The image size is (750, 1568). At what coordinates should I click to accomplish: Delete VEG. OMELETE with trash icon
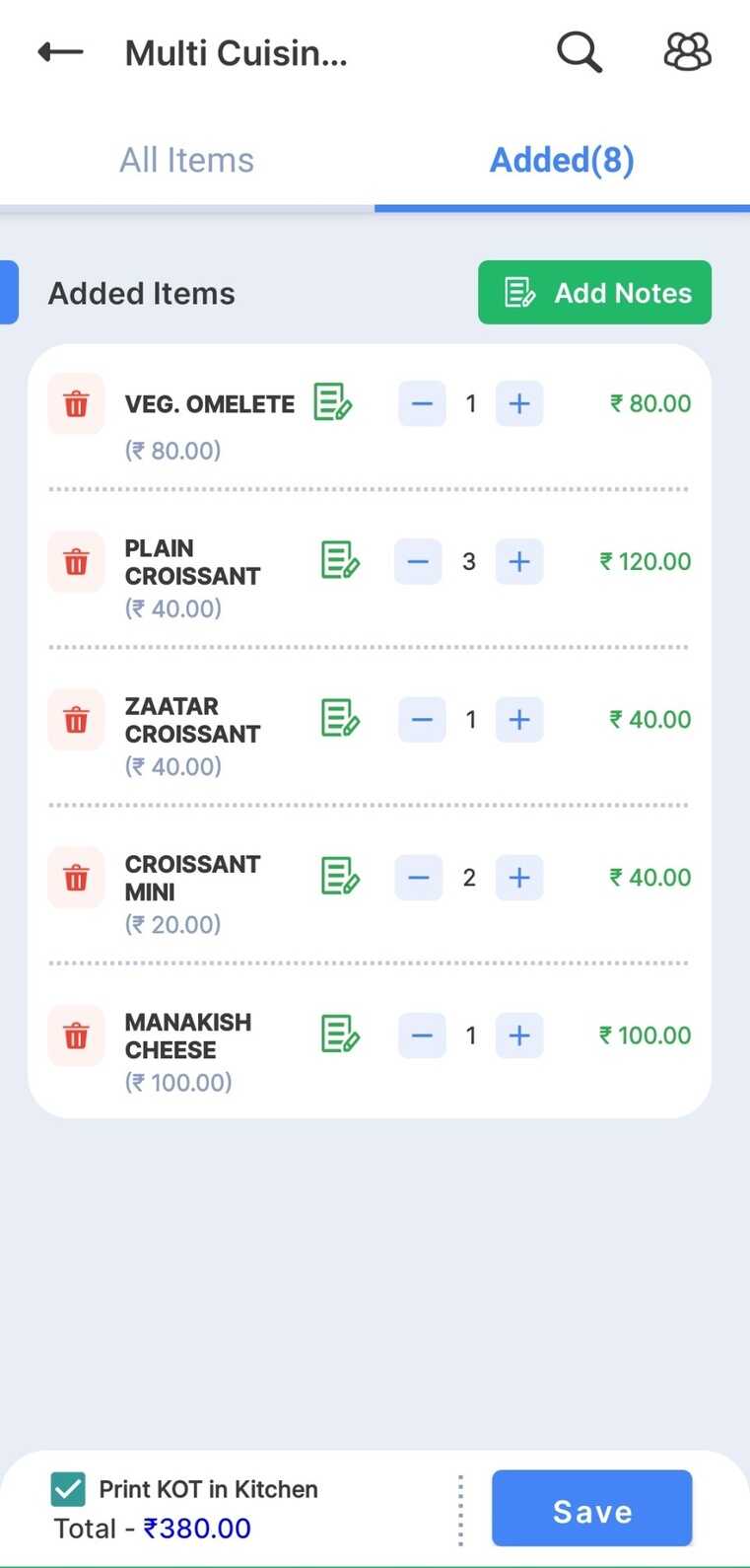76,404
